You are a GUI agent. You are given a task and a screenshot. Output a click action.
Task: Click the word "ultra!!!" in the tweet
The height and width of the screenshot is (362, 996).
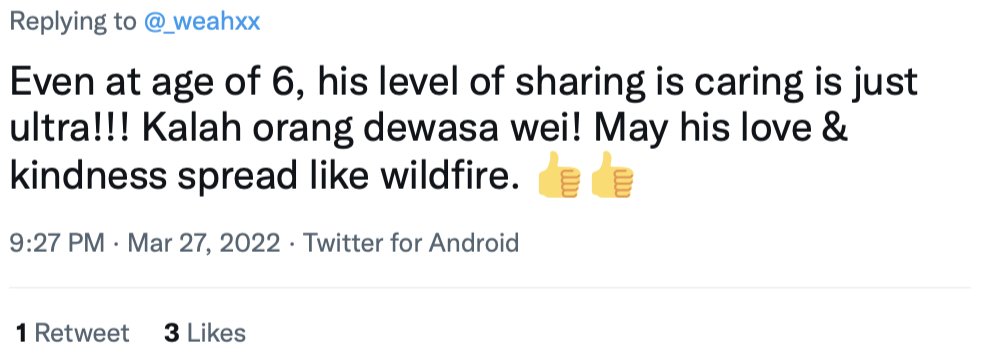tap(70, 128)
